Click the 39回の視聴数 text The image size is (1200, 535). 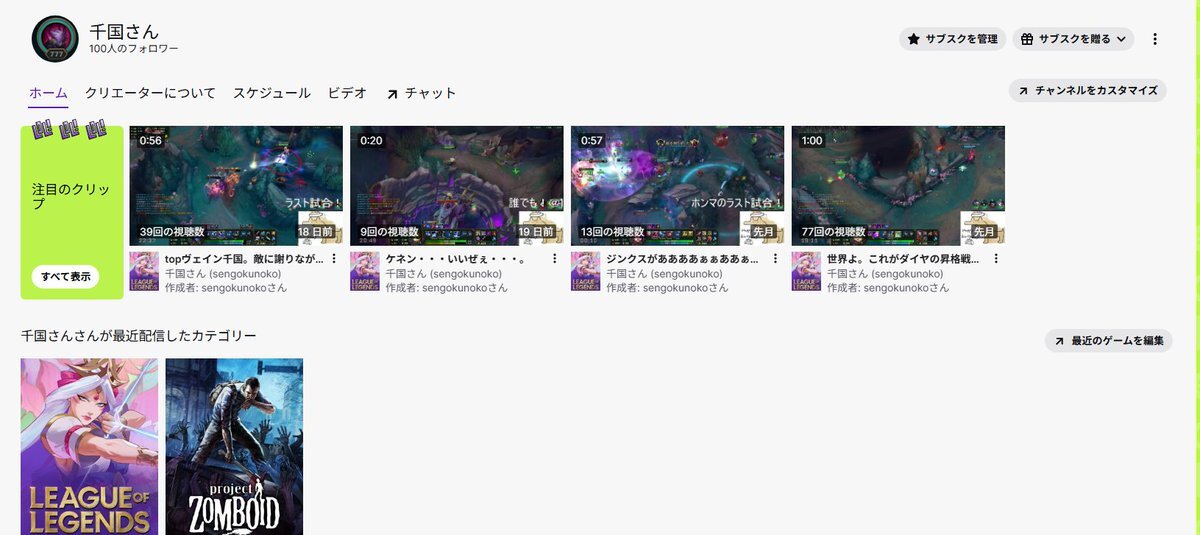coord(173,231)
